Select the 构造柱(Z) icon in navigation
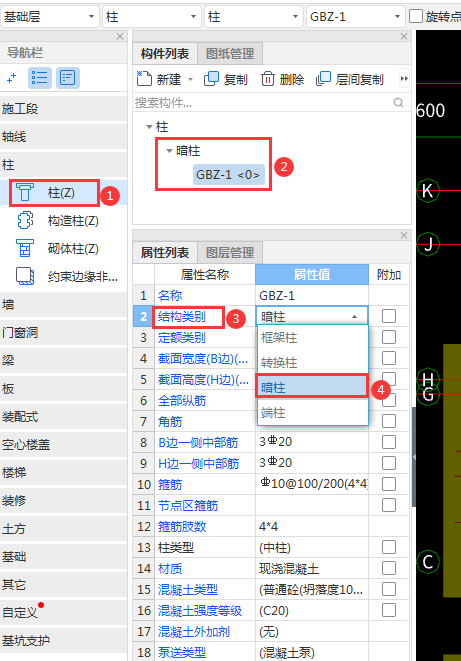The width and height of the screenshot is (461, 661). click(25, 220)
